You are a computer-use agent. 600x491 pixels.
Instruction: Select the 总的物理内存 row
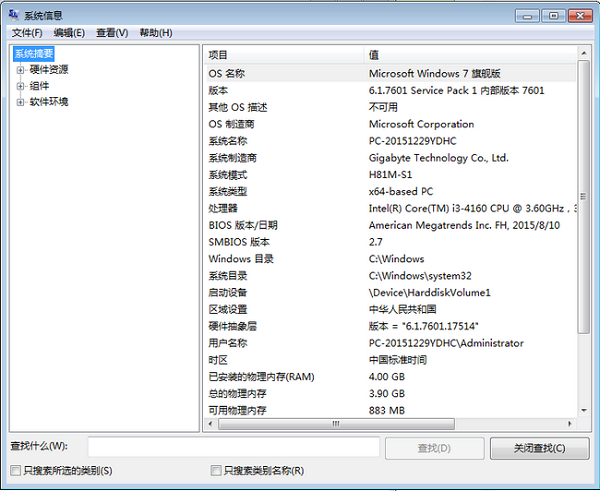(x=391, y=393)
